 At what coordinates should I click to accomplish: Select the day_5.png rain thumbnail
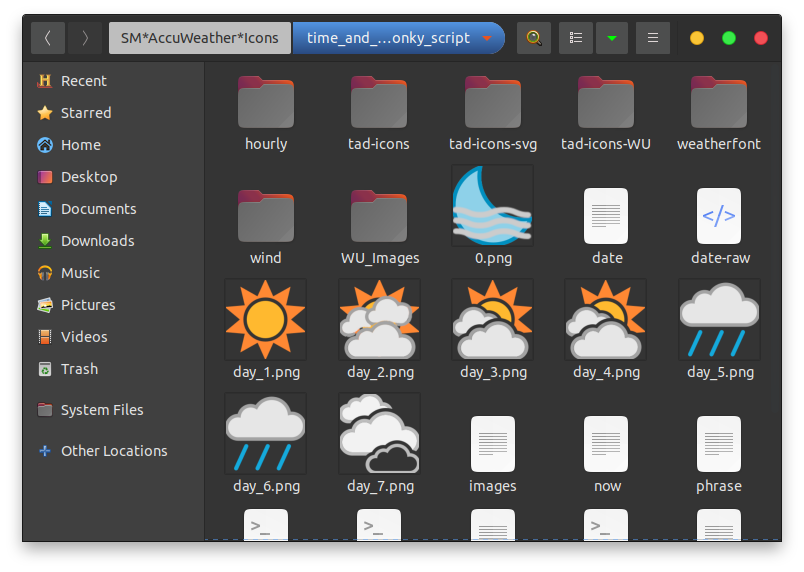pyautogui.click(x=719, y=319)
